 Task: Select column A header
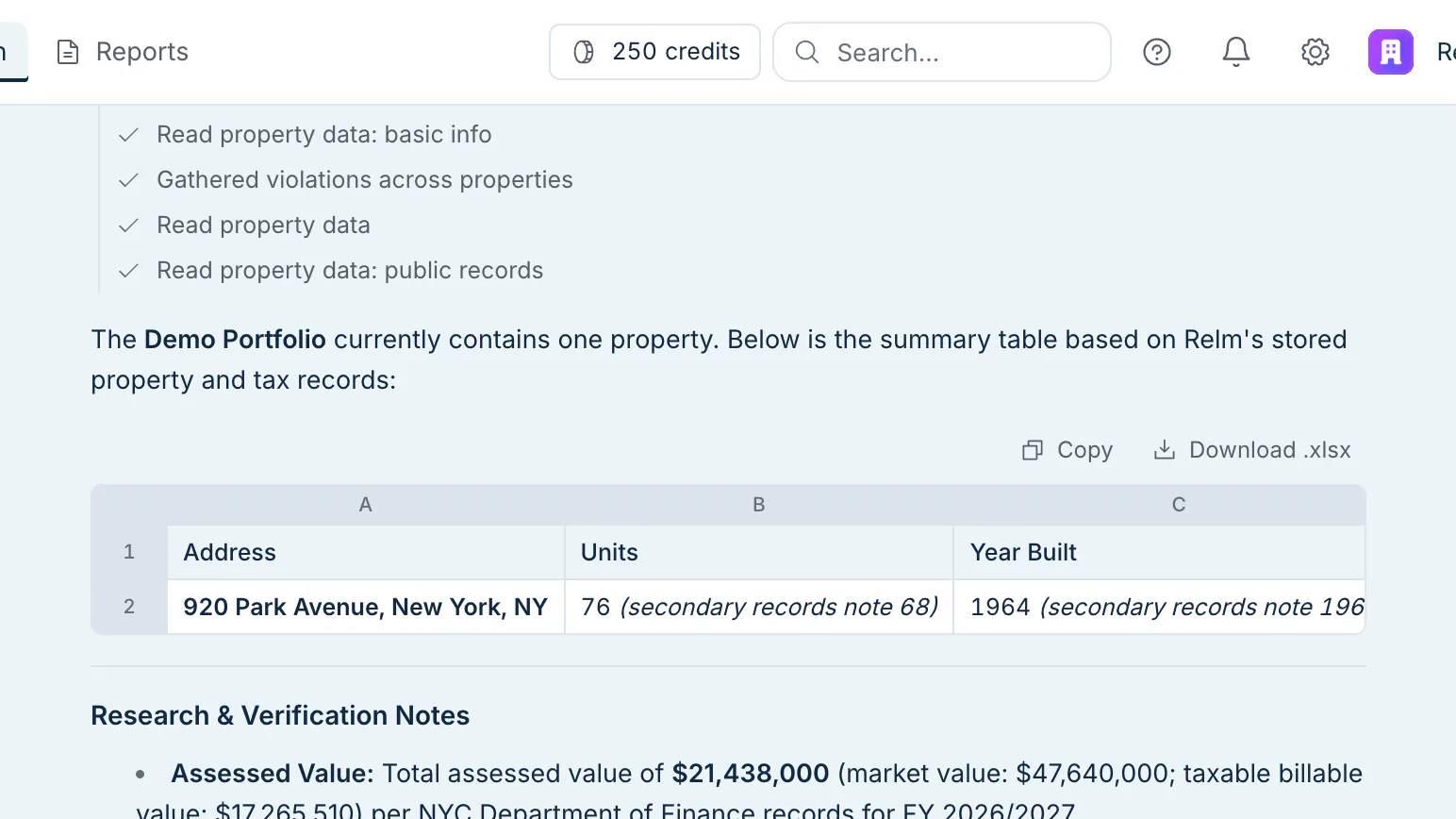[366, 505]
